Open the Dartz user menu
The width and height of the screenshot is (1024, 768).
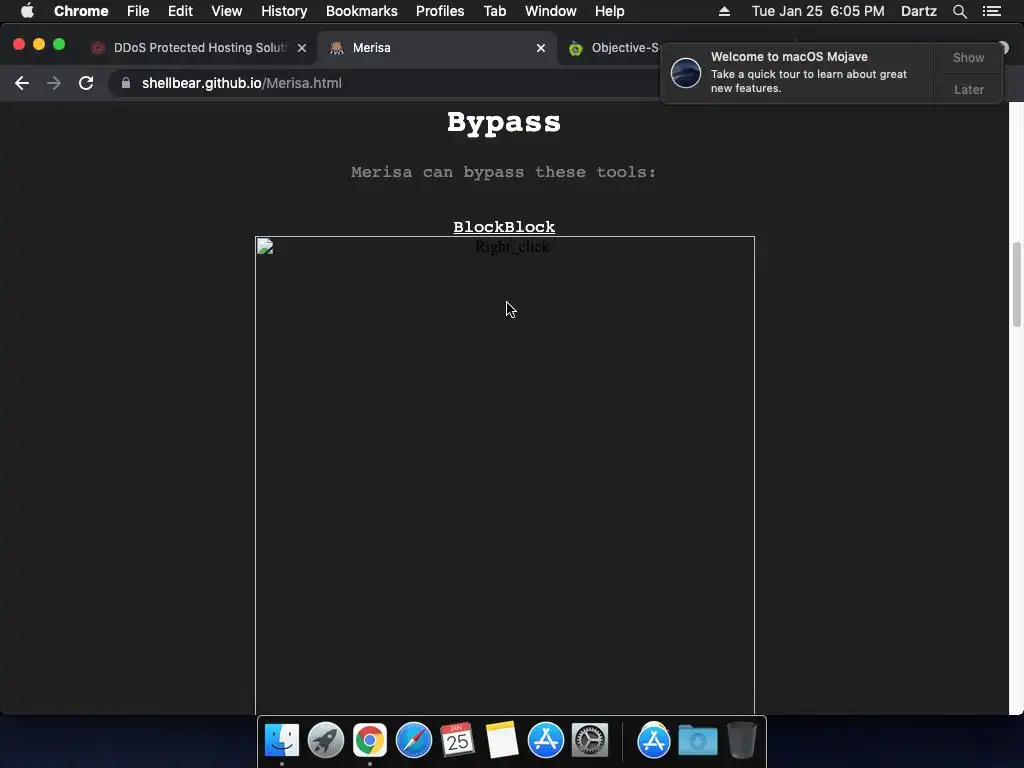click(x=919, y=11)
